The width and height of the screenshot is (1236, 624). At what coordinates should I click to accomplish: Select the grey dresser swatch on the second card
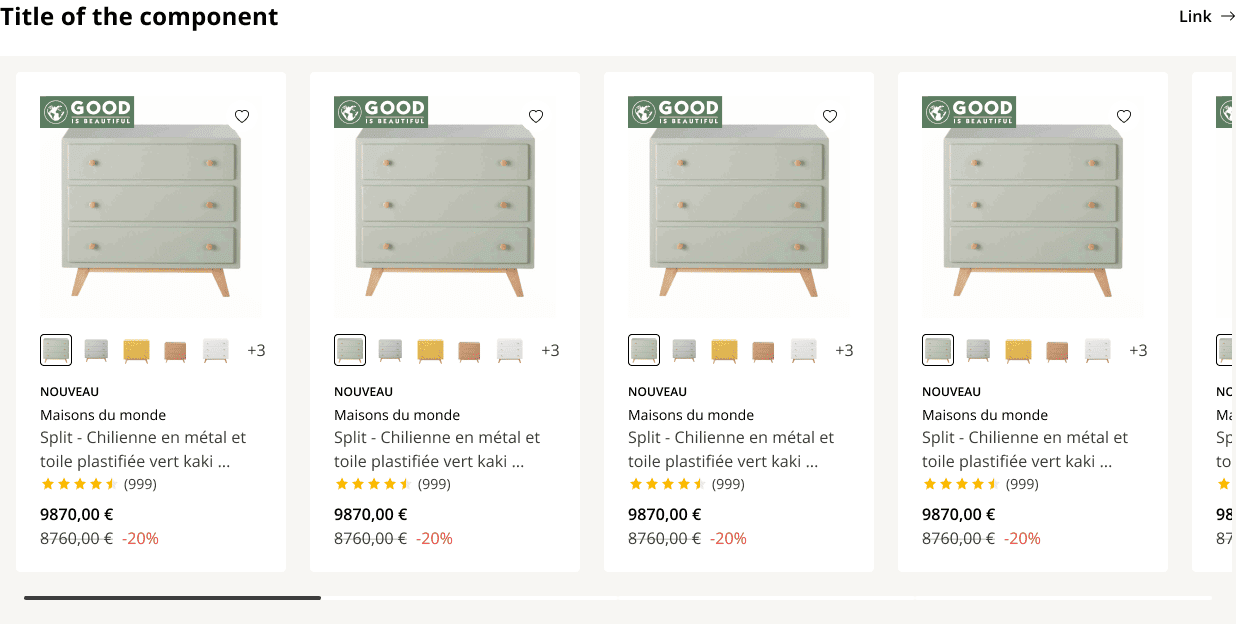pyautogui.click(x=390, y=350)
